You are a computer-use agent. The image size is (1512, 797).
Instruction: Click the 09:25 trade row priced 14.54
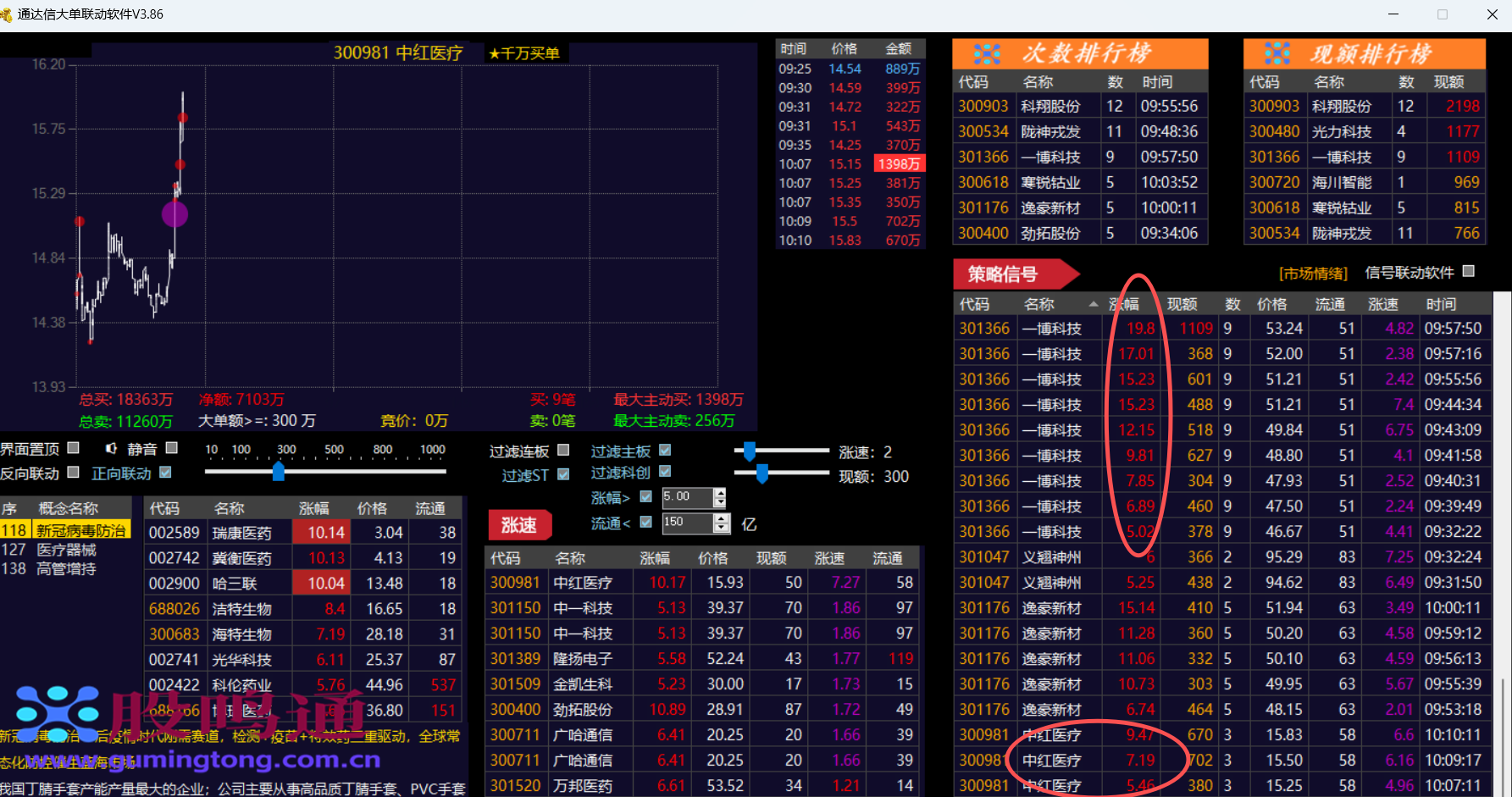[x=850, y=69]
